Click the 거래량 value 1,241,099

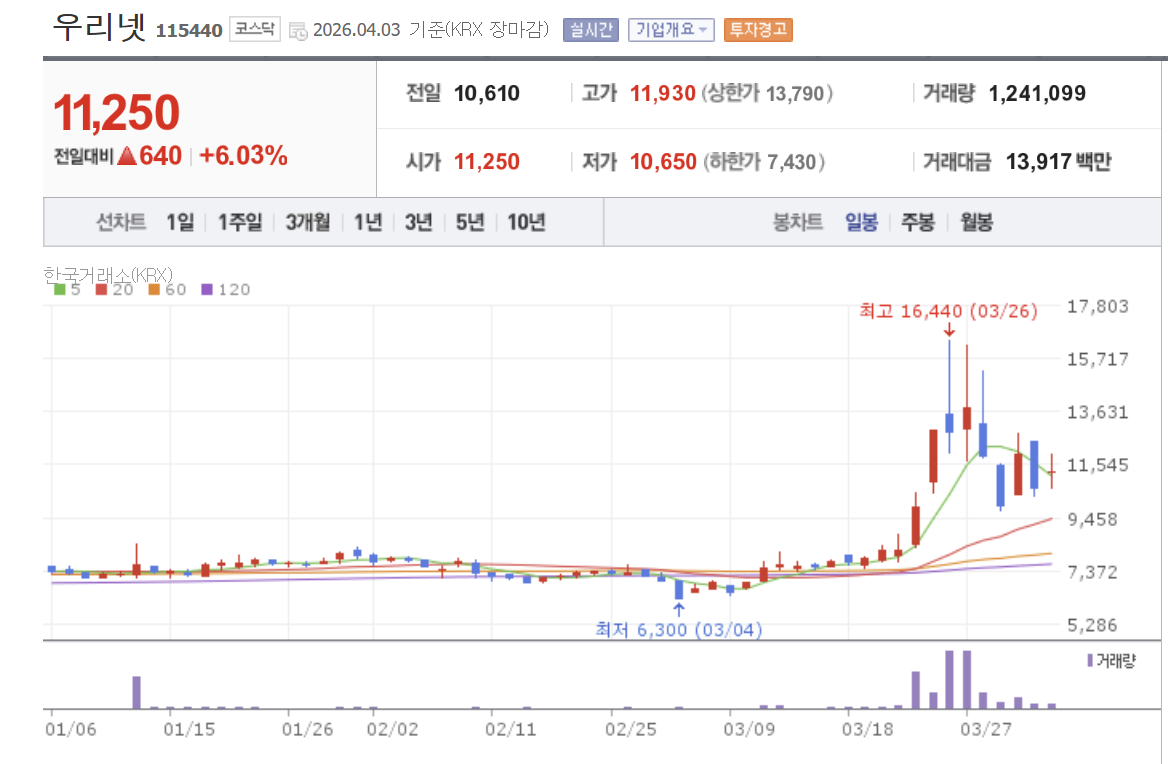pyautogui.click(x=1037, y=94)
